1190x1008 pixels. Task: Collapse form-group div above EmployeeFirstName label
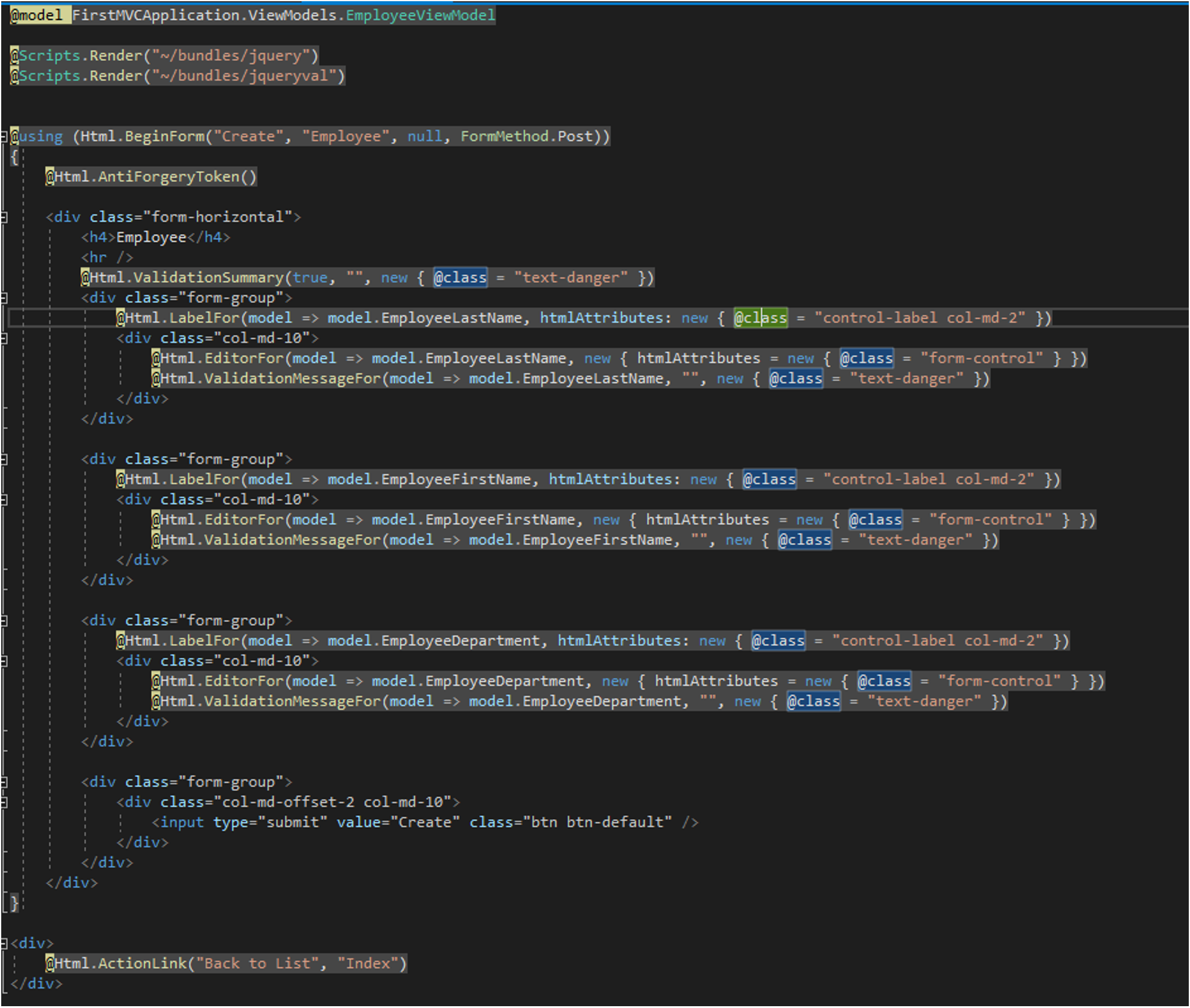click(x=4, y=459)
